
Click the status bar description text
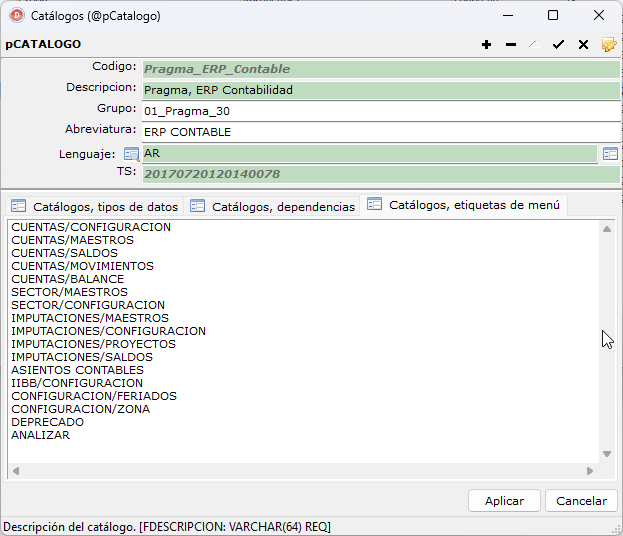click(x=167, y=527)
